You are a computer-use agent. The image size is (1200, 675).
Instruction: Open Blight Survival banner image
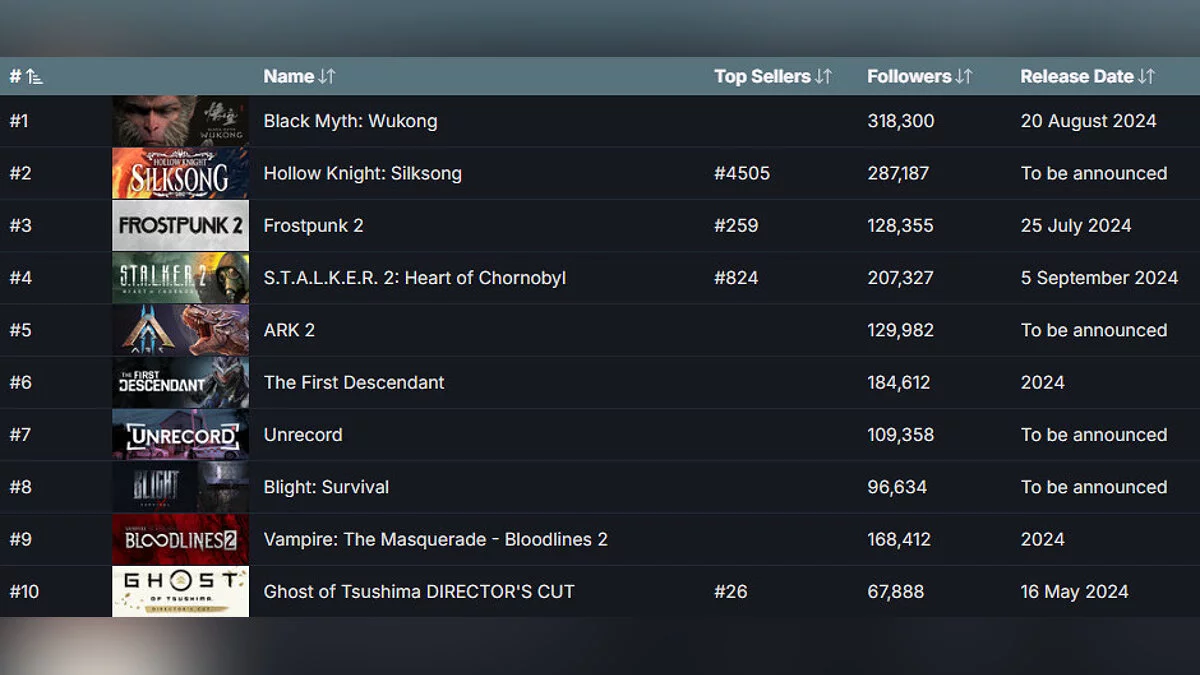[180, 487]
